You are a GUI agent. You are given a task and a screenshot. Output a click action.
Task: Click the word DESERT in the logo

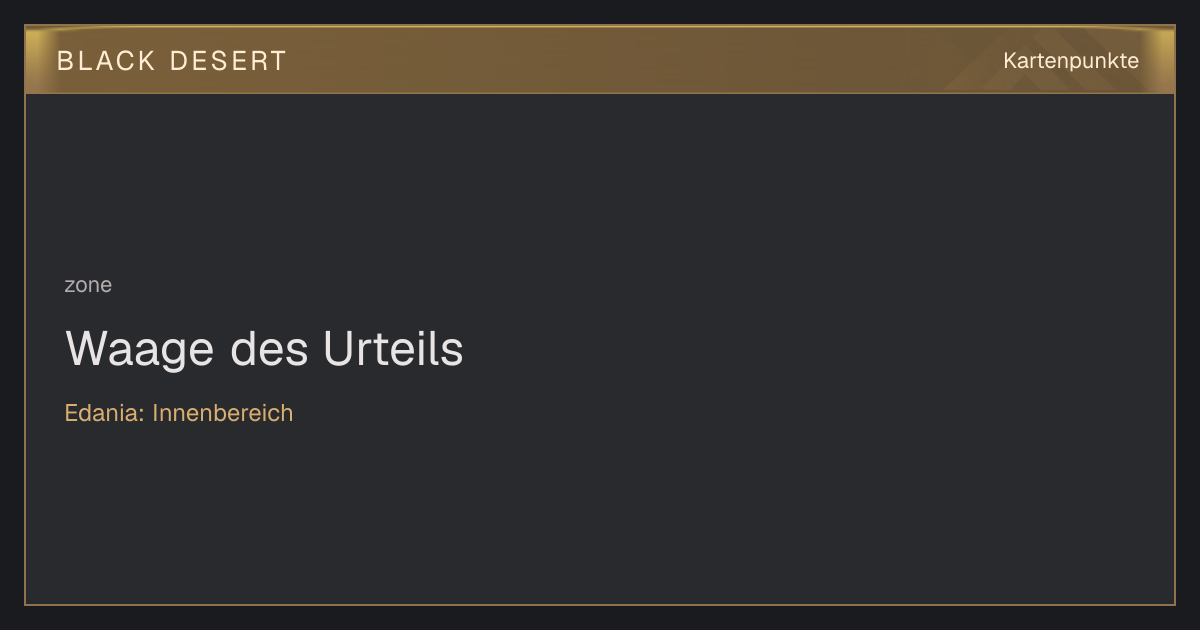pos(228,61)
